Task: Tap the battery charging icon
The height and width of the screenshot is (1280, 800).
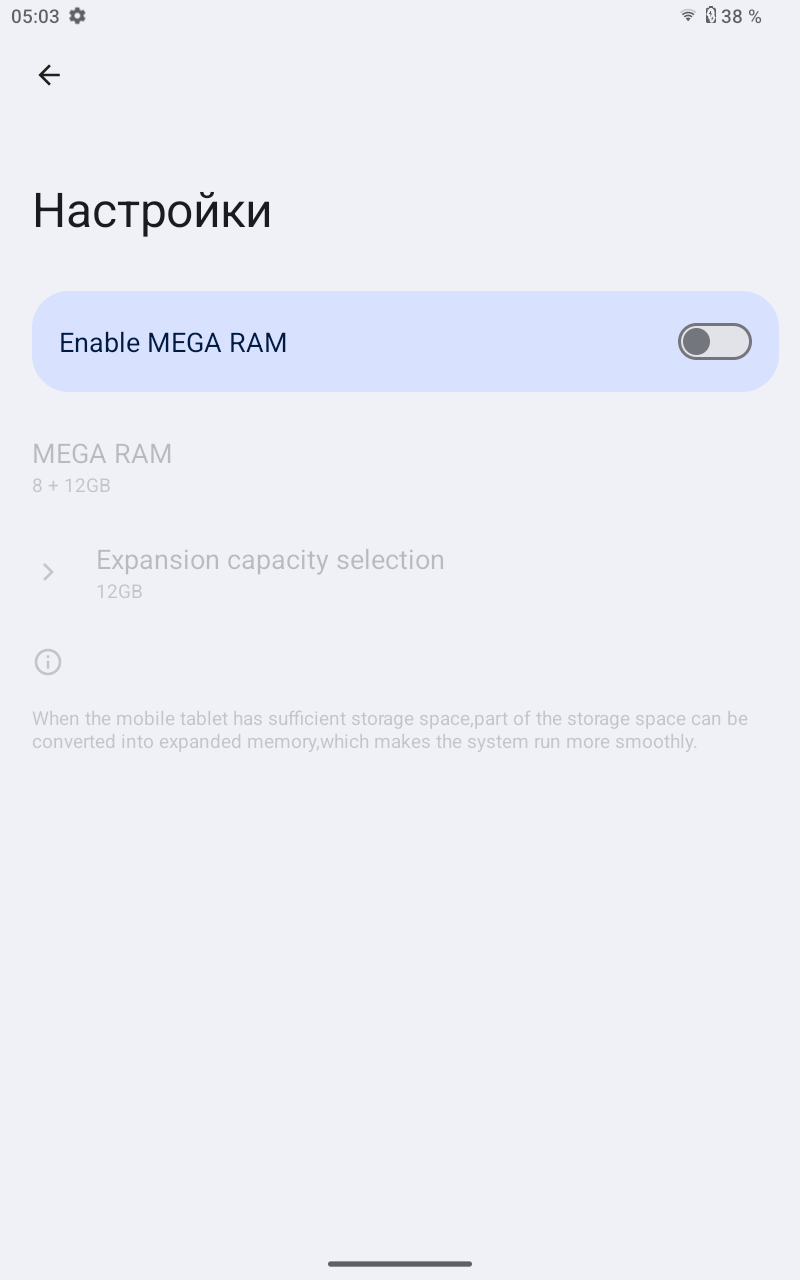Action: point(711,15)
